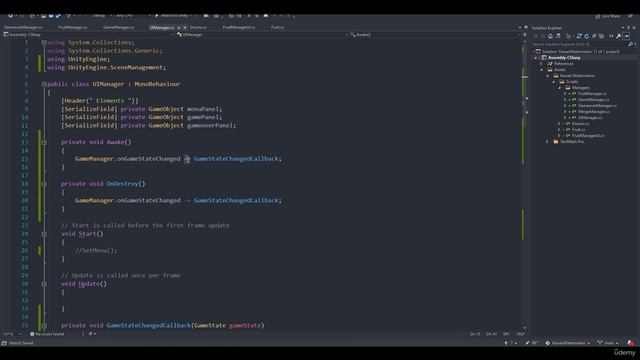Image resolution: width=640 pixels, height=360 pixels.
Task: Collapse the Awake method region
Action: (44, 142)
